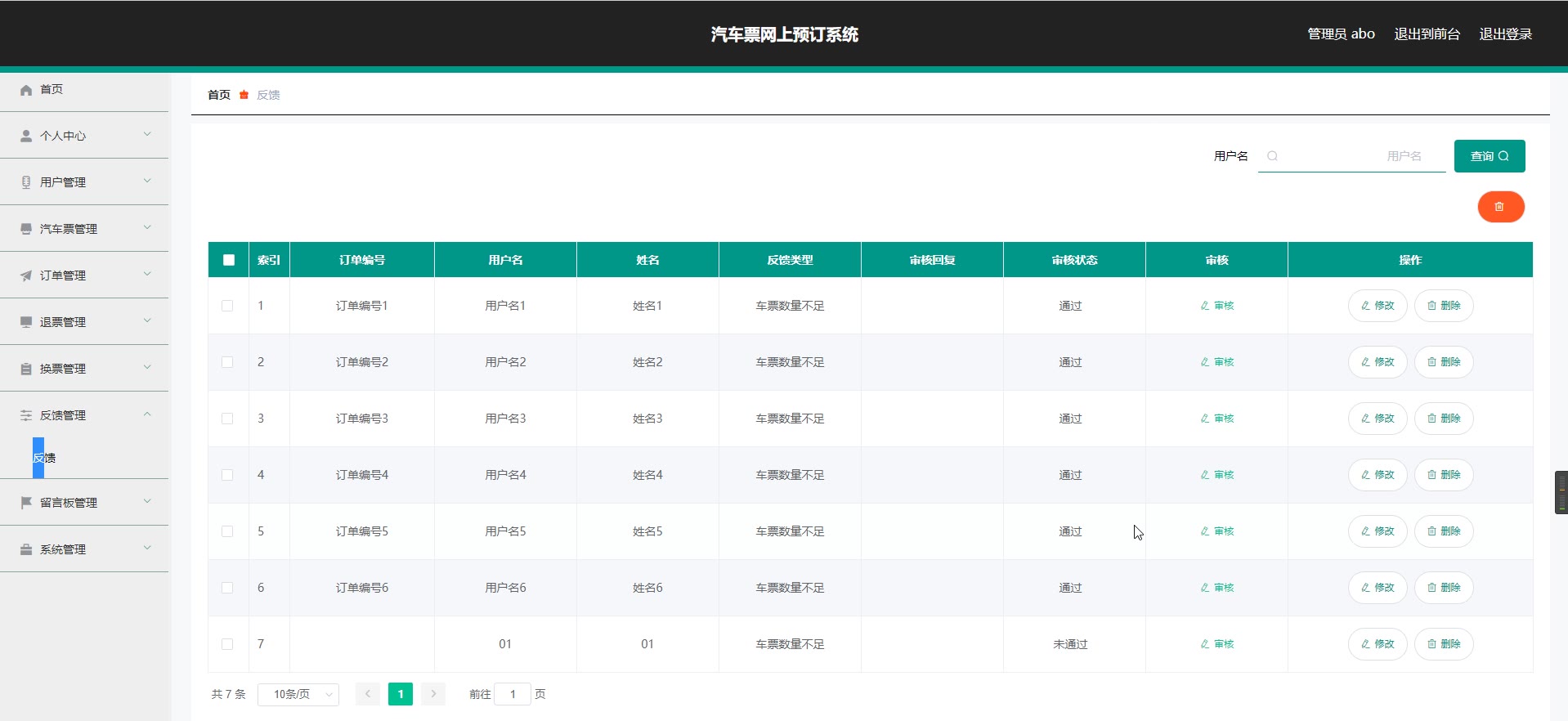Expand 汽车票管理 menu chevron
This screenshot has width=1568, height=721.
[x=147, y=227]
